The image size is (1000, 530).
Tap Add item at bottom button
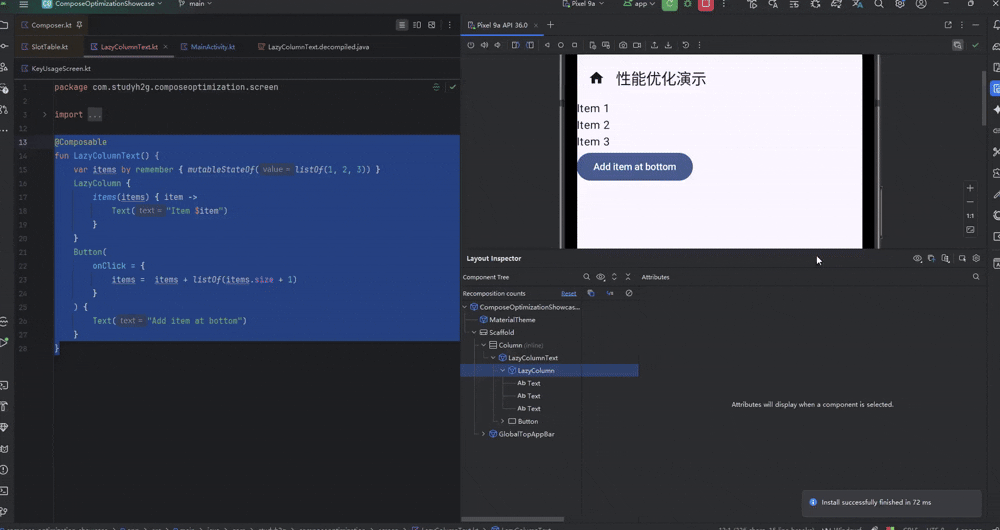point(635,167)
